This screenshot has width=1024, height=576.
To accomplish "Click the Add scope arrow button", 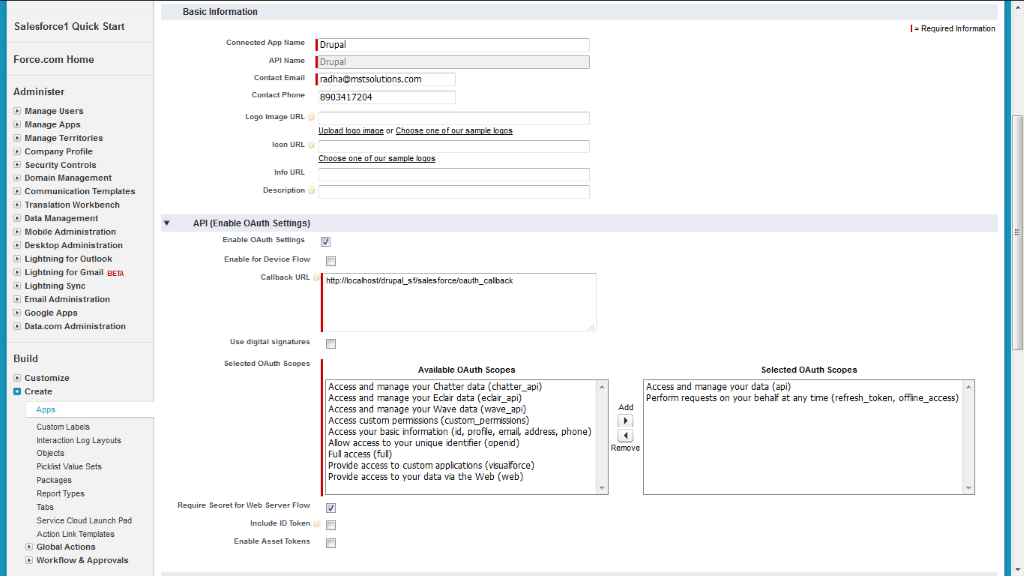I will pos(625,421).
